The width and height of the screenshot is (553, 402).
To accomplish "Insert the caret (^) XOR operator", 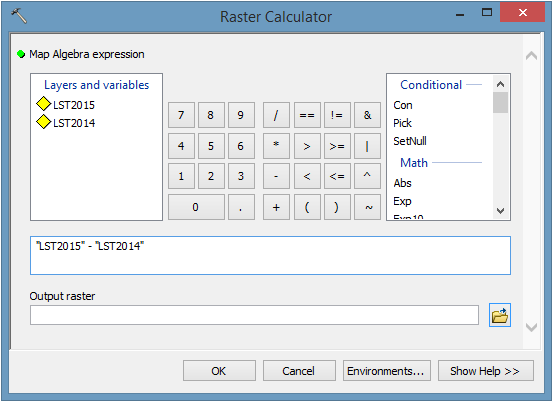I will click(x=367, y=176).
